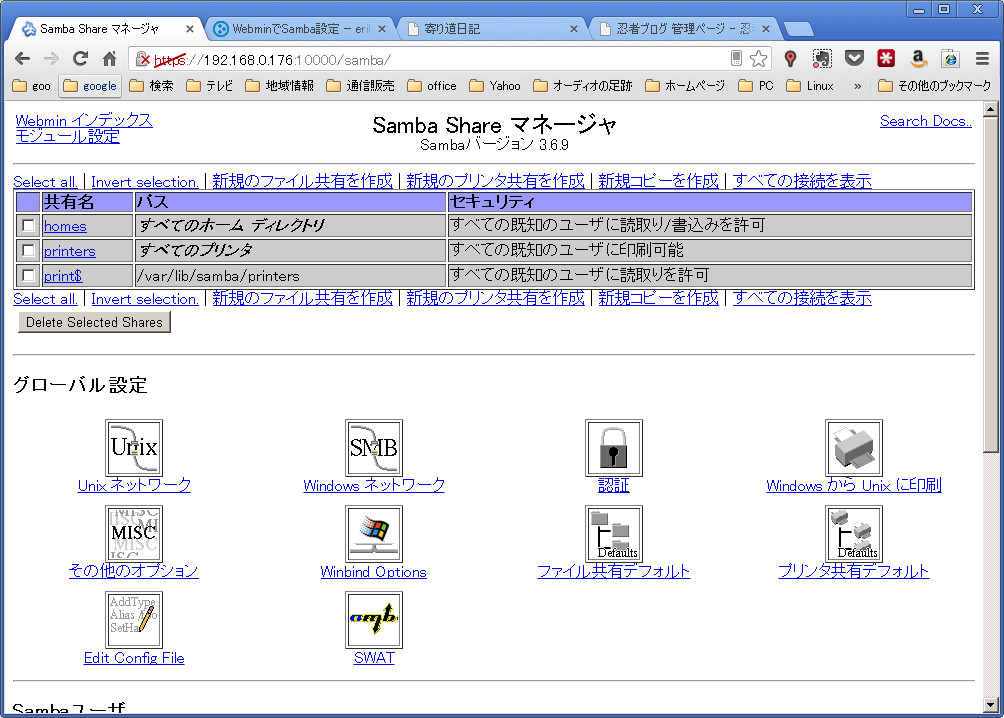Open the print$ share link
This screenshot has width=1004, height=718.
[x=63, y=276]
